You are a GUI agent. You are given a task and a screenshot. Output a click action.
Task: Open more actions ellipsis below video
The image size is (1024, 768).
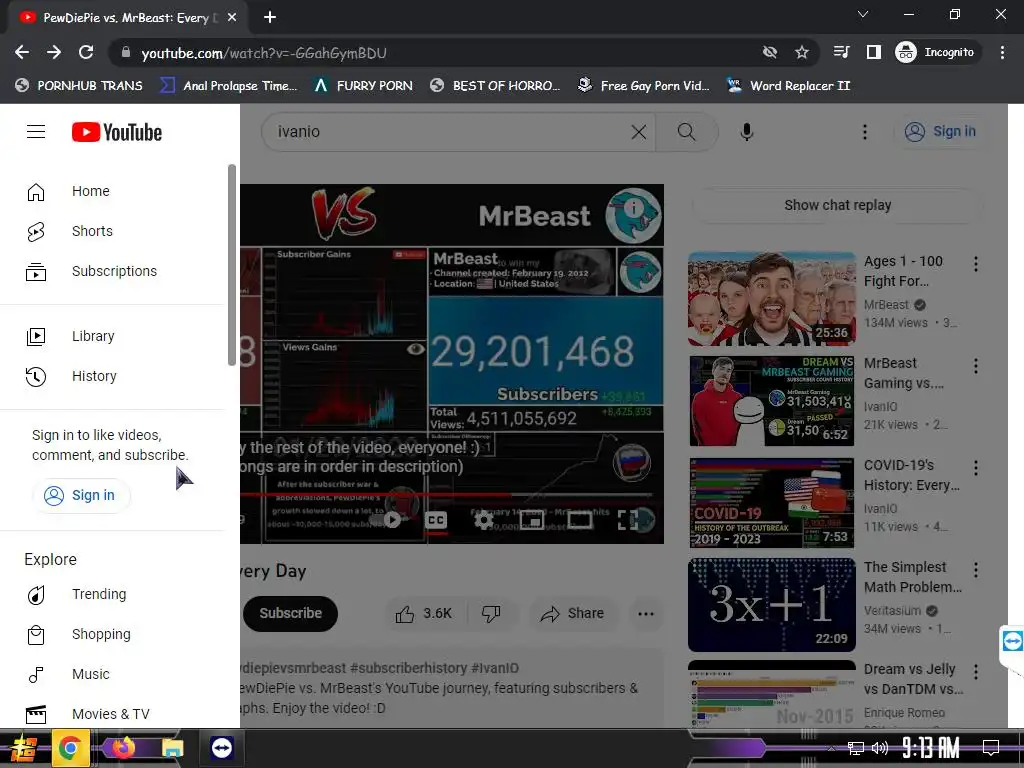tap(646, 613)
